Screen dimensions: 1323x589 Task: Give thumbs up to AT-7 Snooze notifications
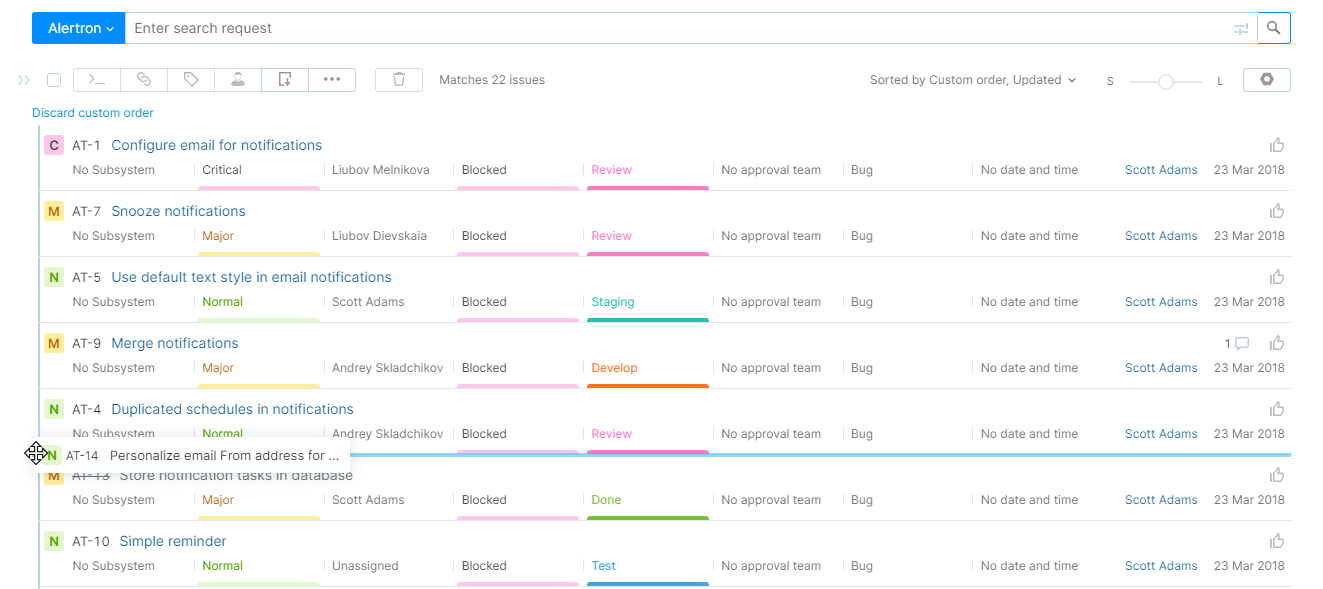(1277, 211)
